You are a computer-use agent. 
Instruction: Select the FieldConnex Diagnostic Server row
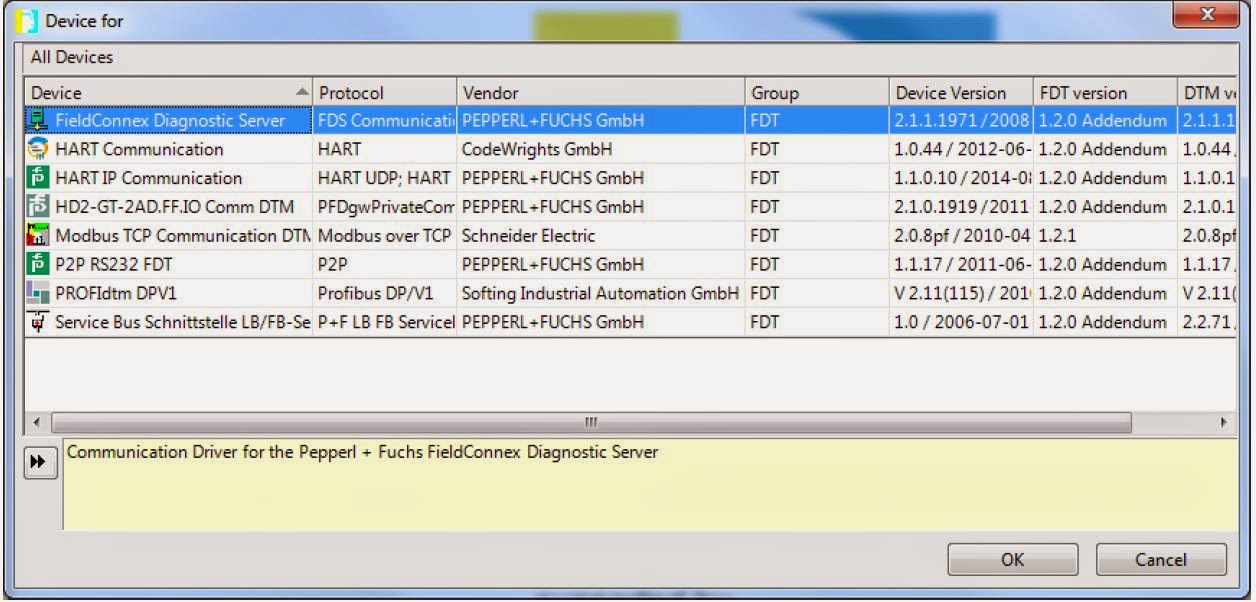click(629, 121)
